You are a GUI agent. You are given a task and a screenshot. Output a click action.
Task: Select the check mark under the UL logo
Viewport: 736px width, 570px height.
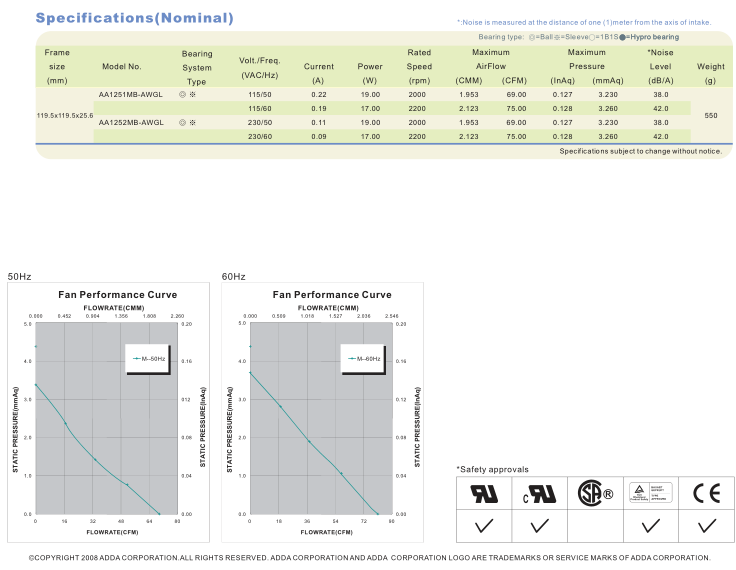(484, 526)
